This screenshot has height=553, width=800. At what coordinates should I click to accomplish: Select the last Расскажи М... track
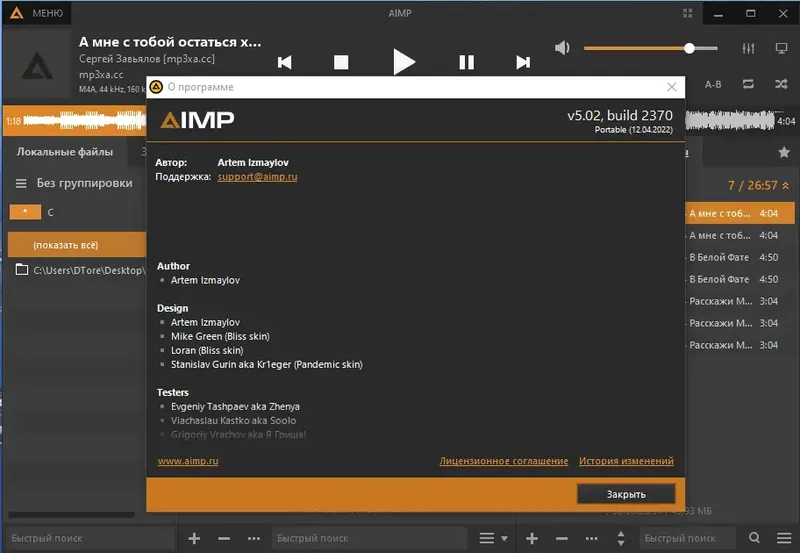tap(739, 345)
